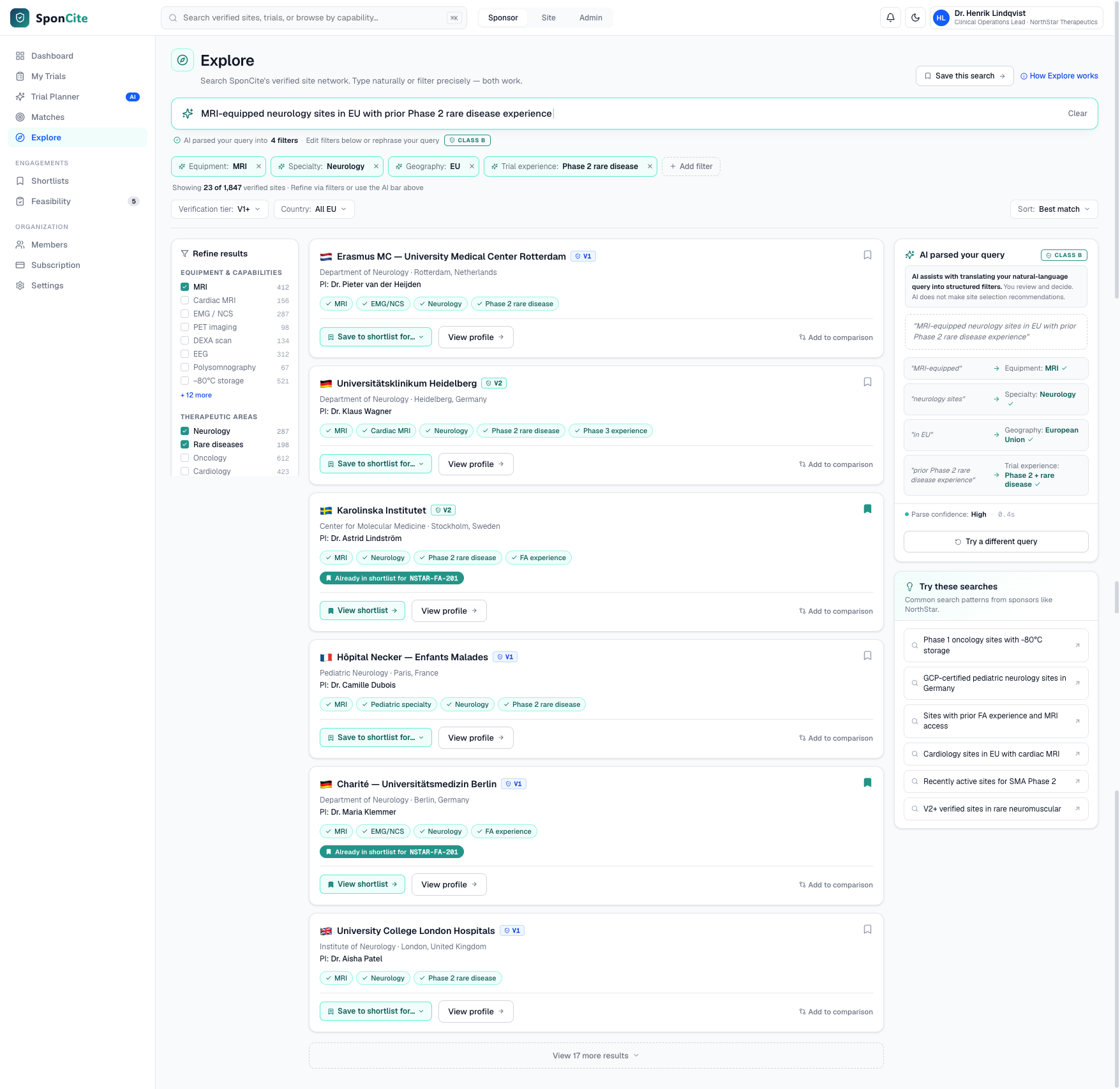Check the Cardiac MRI checkbox

click(x=184, y=300)
